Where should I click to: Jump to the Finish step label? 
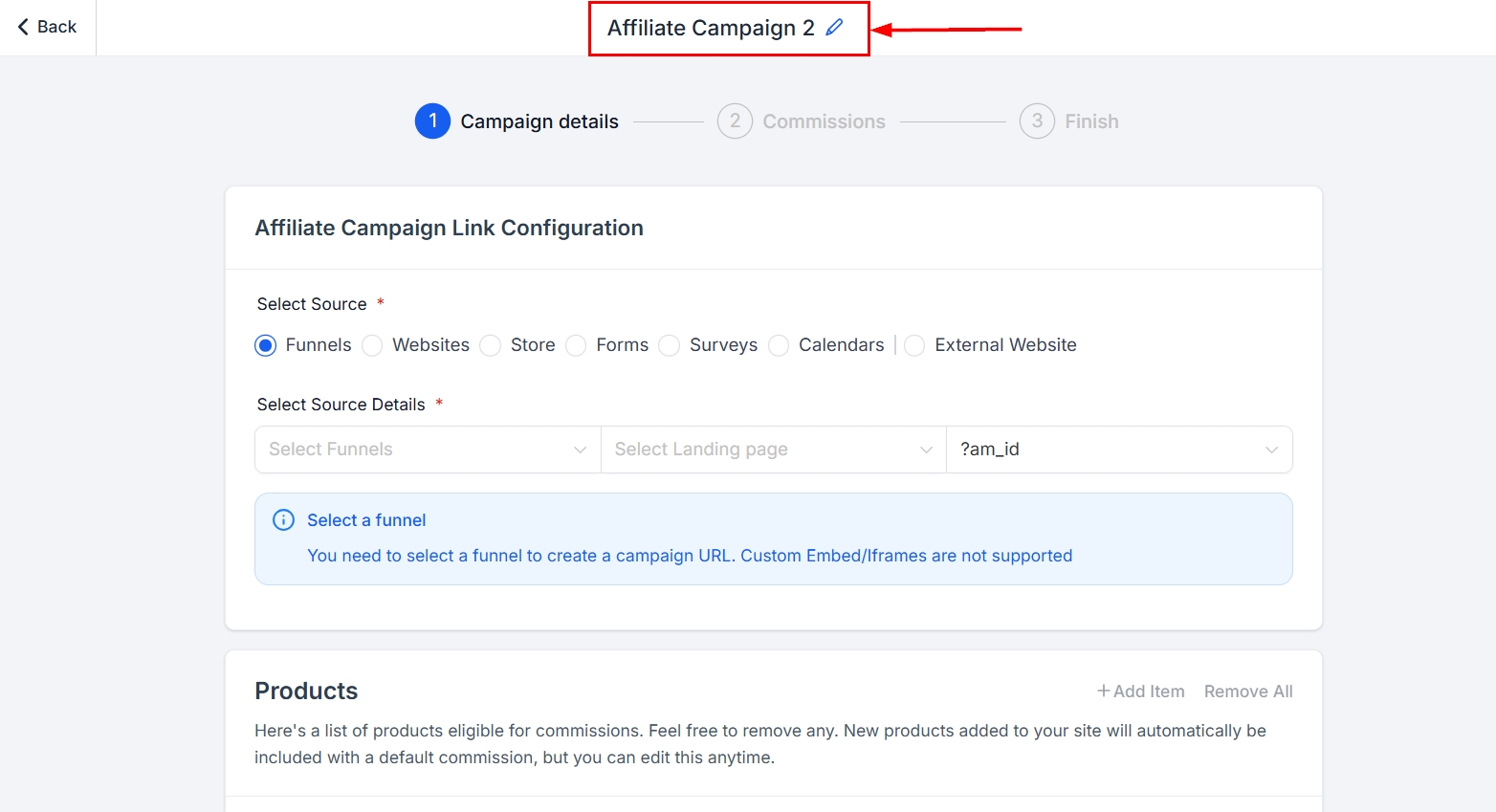point(1091,121)
